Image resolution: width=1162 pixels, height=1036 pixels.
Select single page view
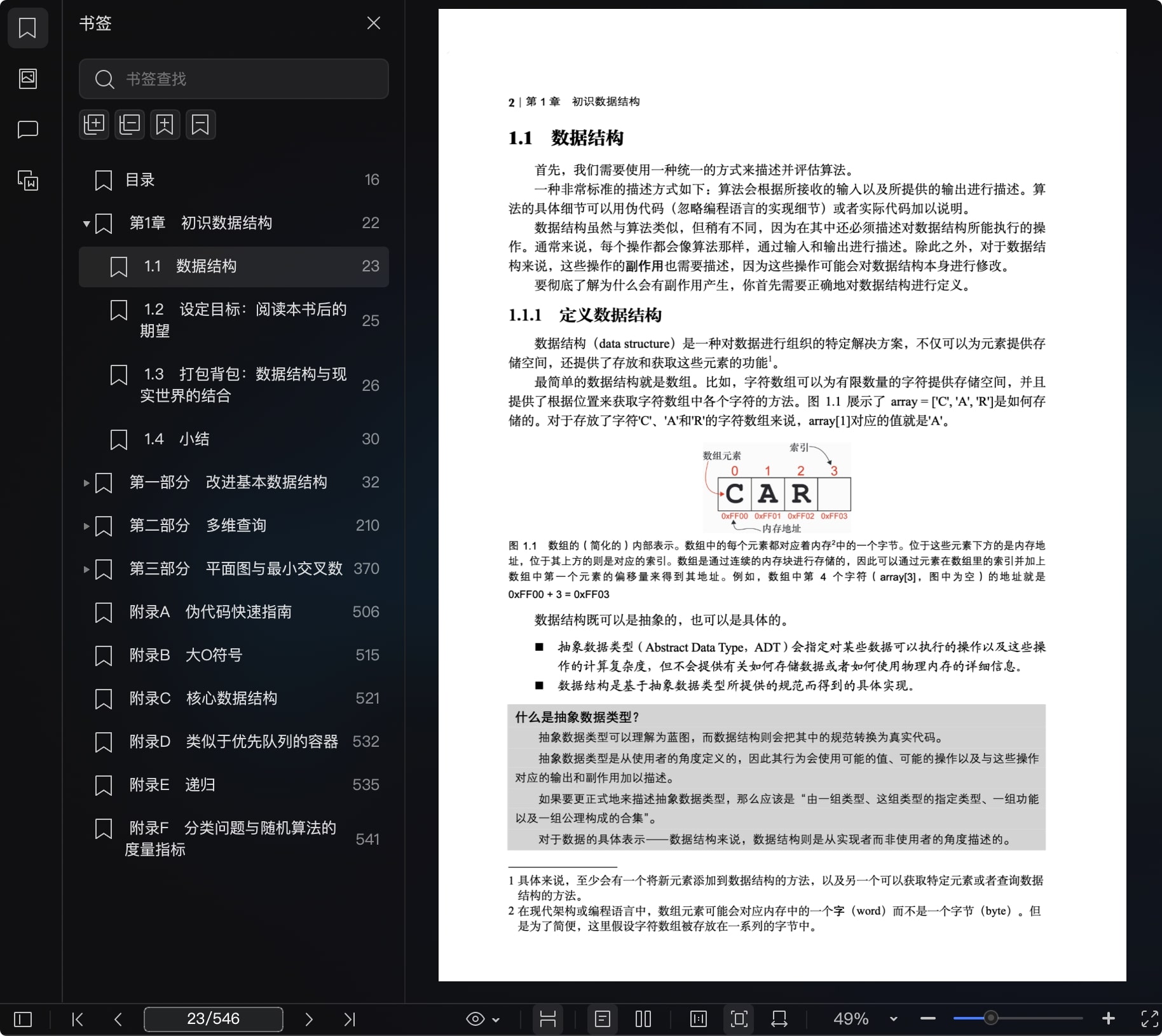click(603, 1019)
